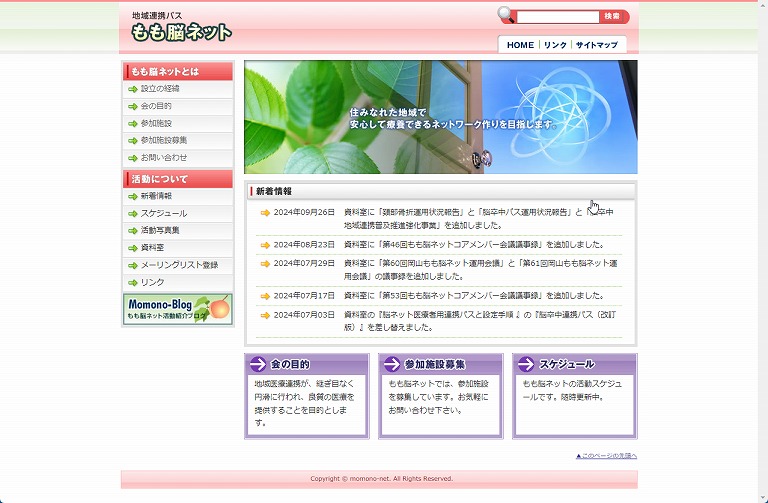Click the green arrow beside 資料室
Screen dimensions: 768x503
point(133,248)
